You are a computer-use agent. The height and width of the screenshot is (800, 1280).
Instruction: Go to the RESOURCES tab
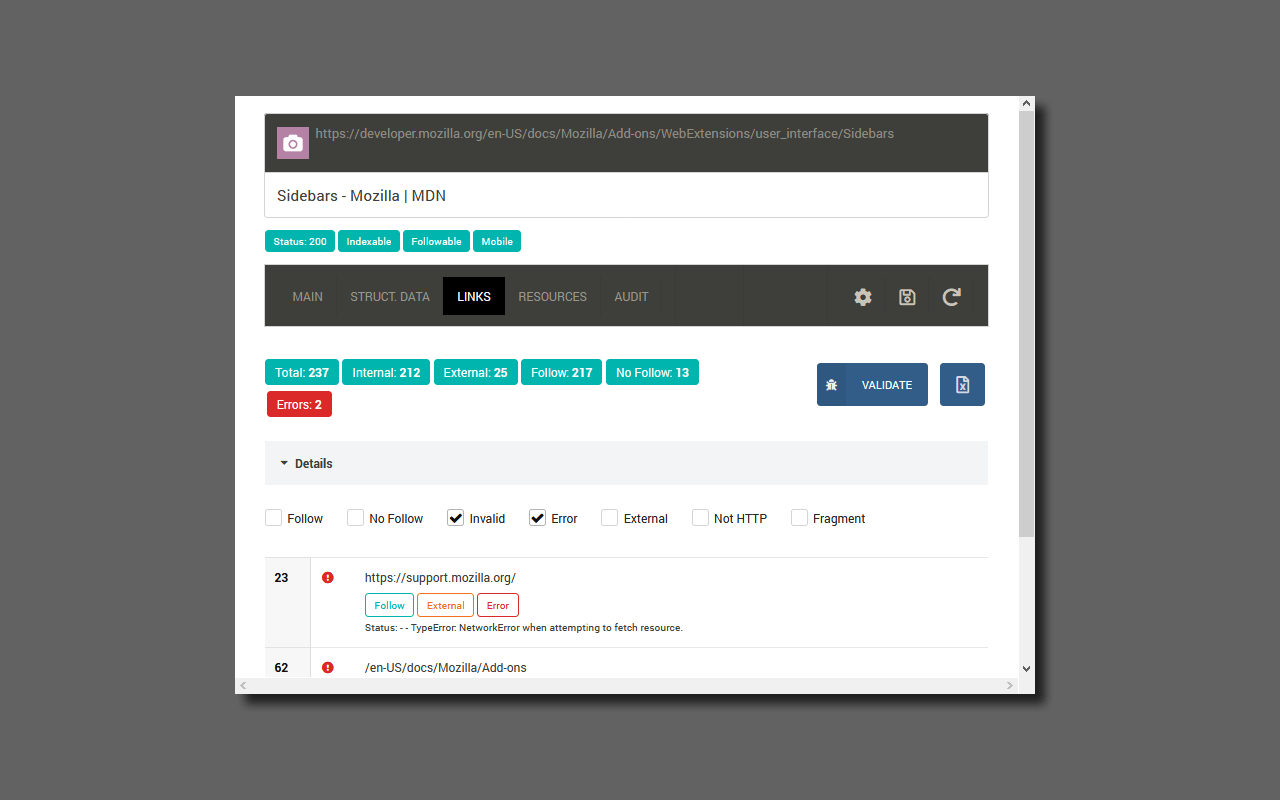pos(553,297)
